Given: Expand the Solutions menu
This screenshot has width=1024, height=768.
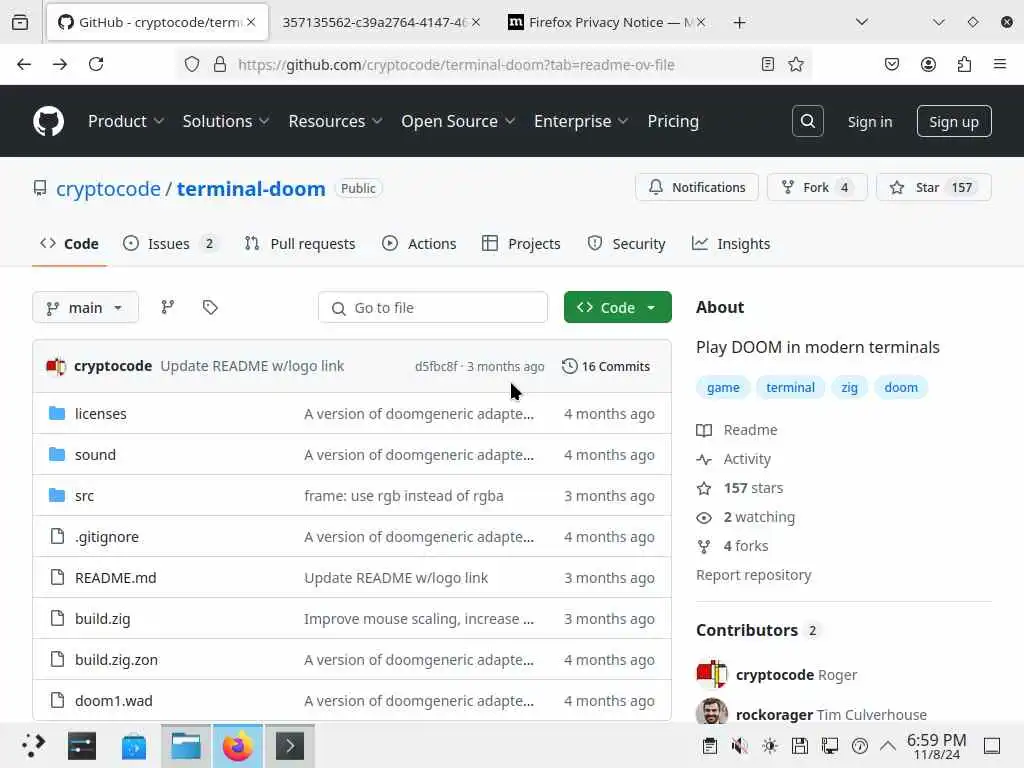Looking at the screenshot, I should pos(225,121).
